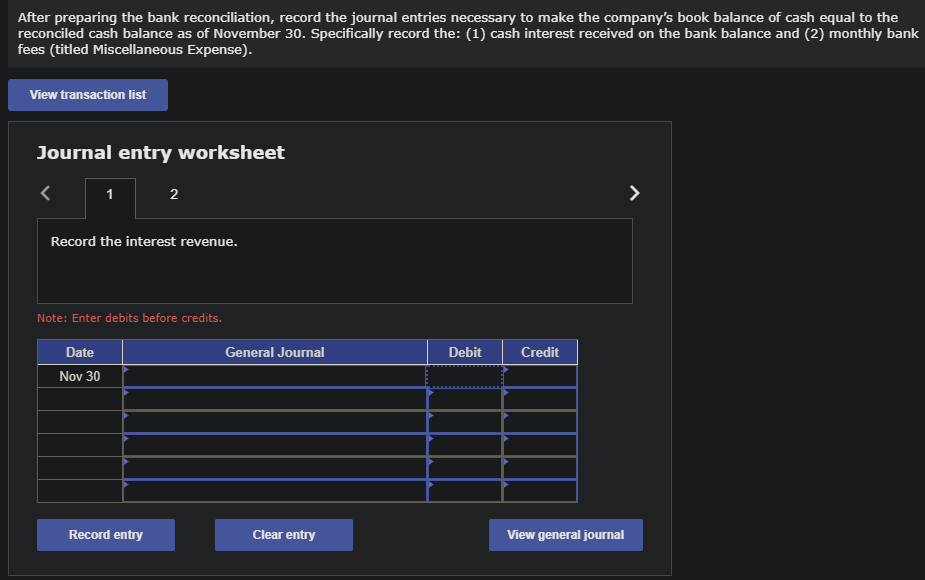
Task: Open the account dropdown in the last journal row
Action: tap(126, 490)
